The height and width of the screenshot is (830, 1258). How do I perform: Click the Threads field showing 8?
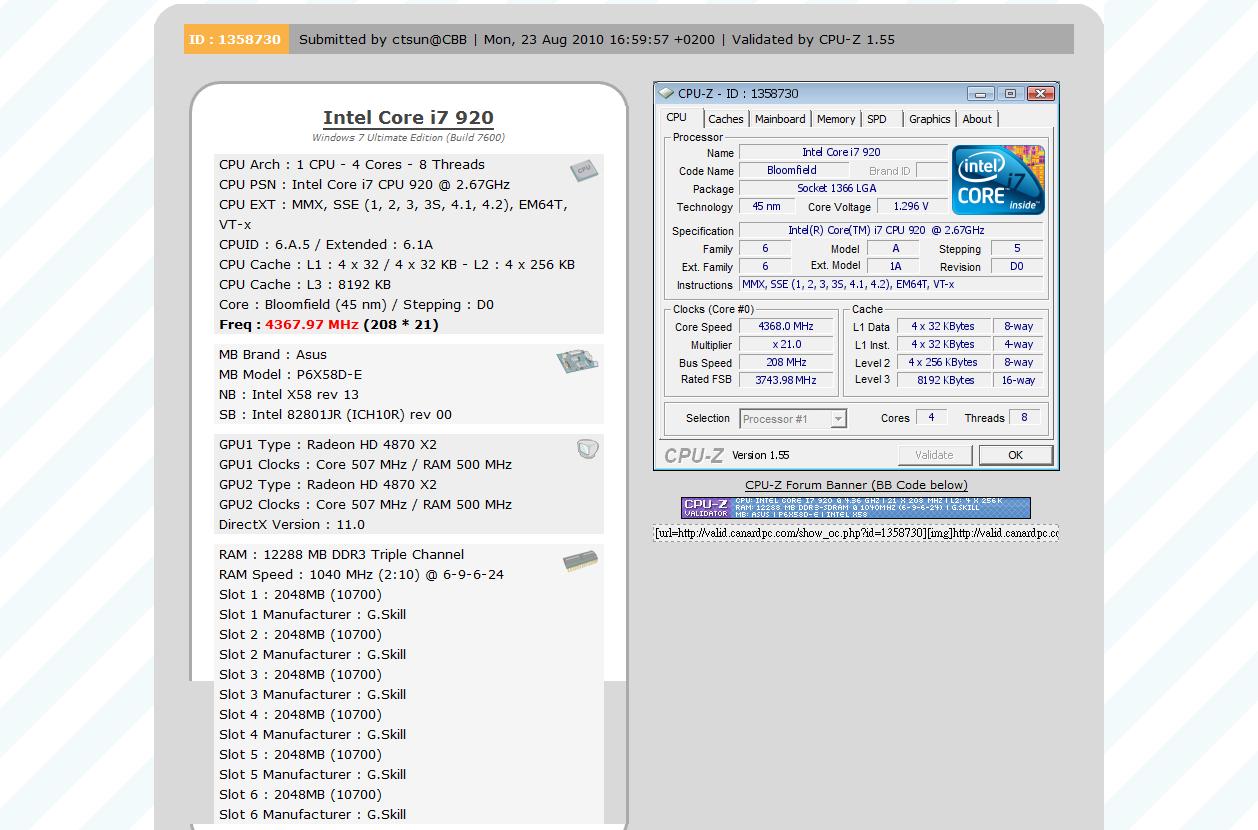click(x=1024, y=418)
